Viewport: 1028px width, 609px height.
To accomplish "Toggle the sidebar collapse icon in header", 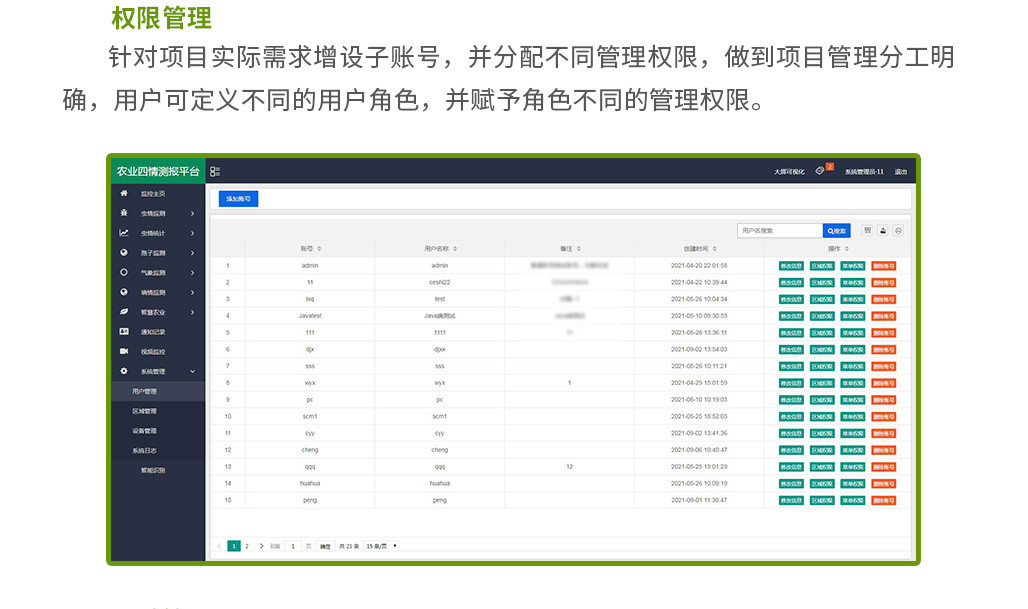I will (x=215, y=172).
